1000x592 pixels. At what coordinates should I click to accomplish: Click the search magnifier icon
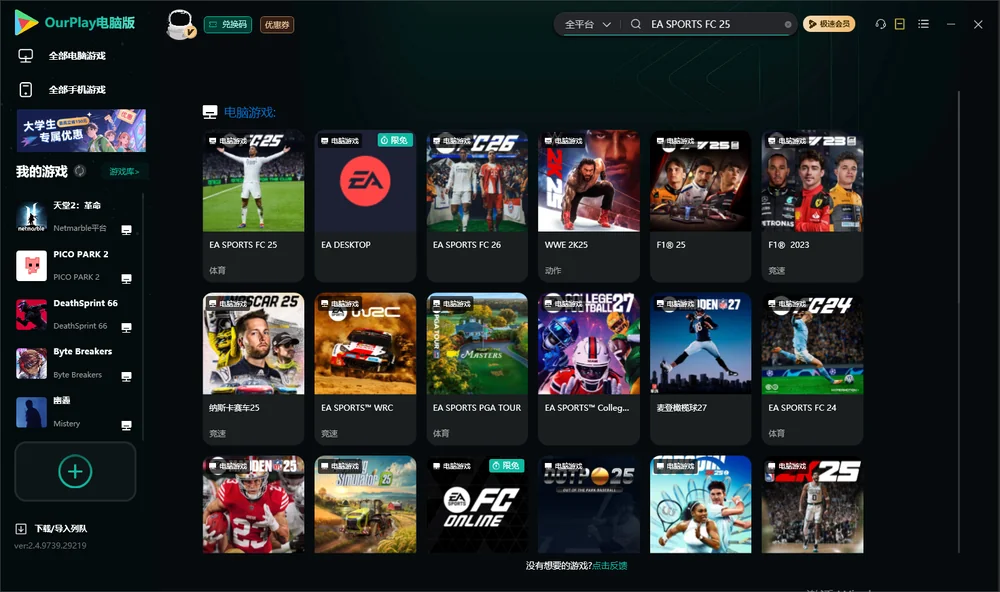635,24
